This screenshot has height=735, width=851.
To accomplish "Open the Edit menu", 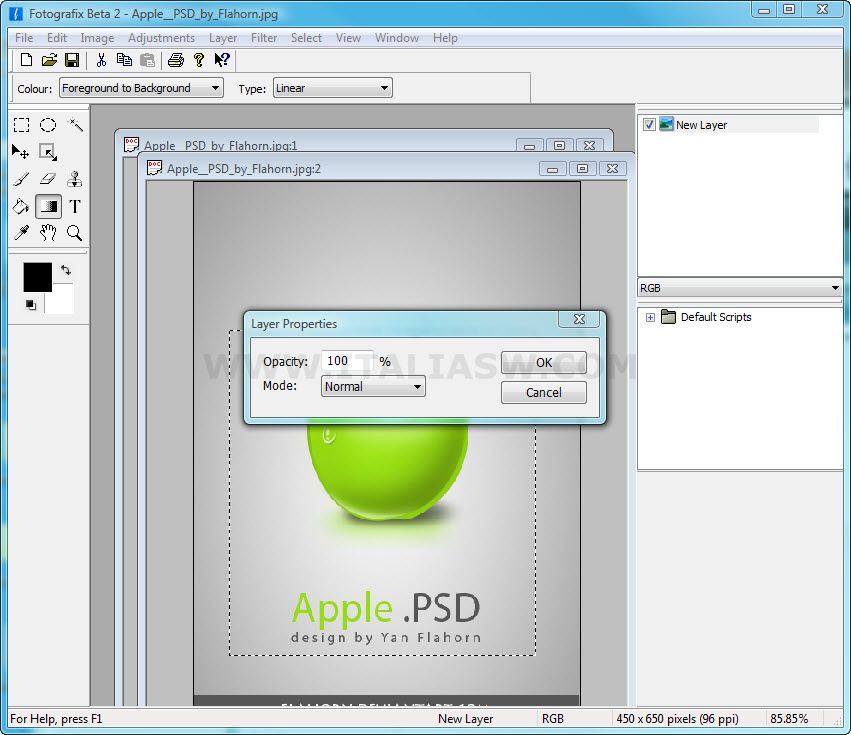I will click(x=56, y=38).
